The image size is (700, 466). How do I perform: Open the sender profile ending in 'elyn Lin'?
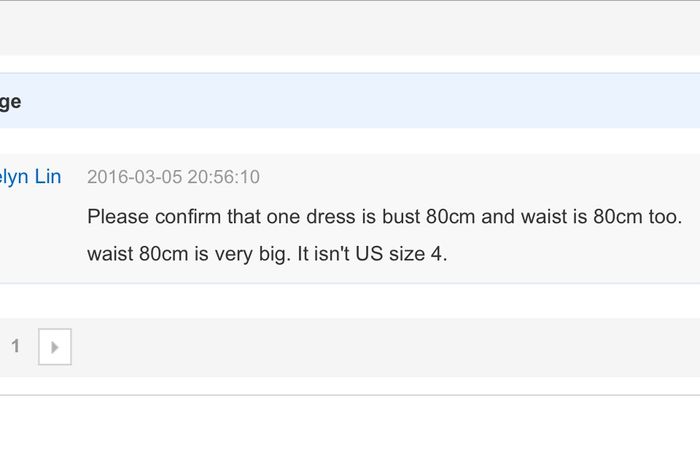coord(30,177)
